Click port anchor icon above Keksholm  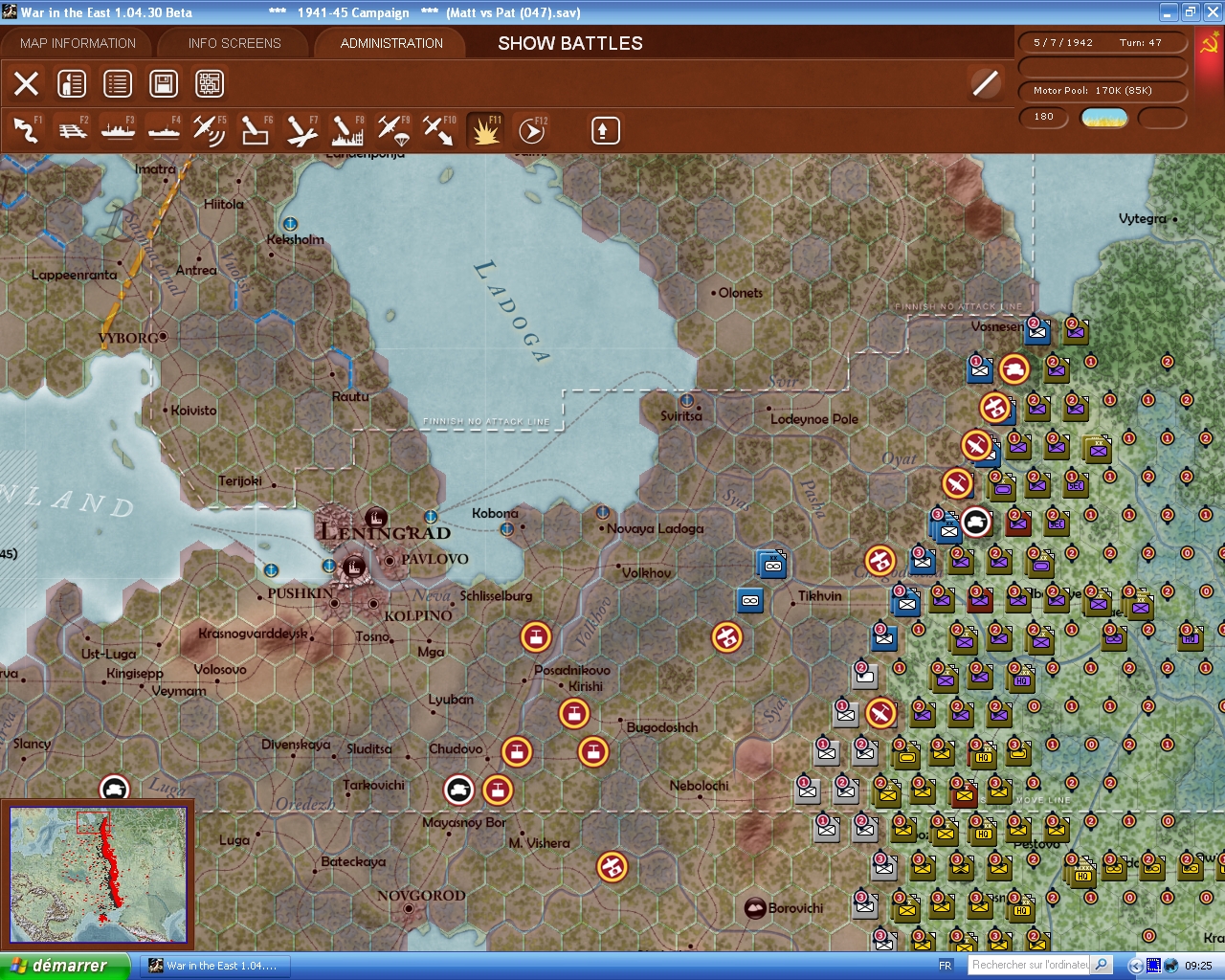[x=290, y=224]
